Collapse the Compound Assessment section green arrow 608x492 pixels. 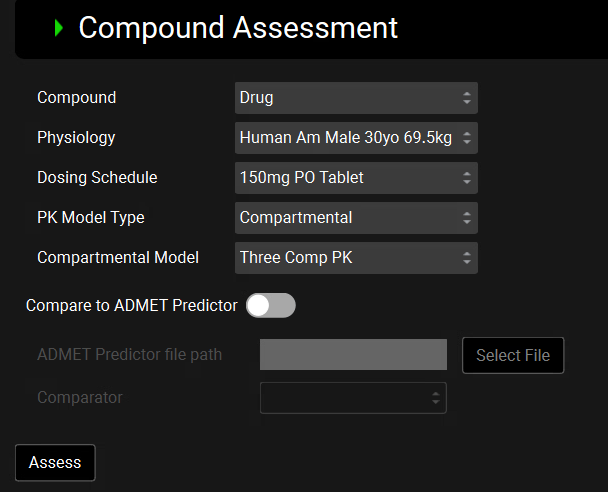59,29
